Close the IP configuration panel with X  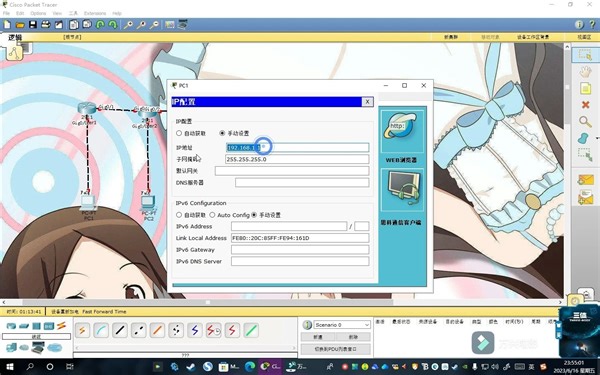367,101
